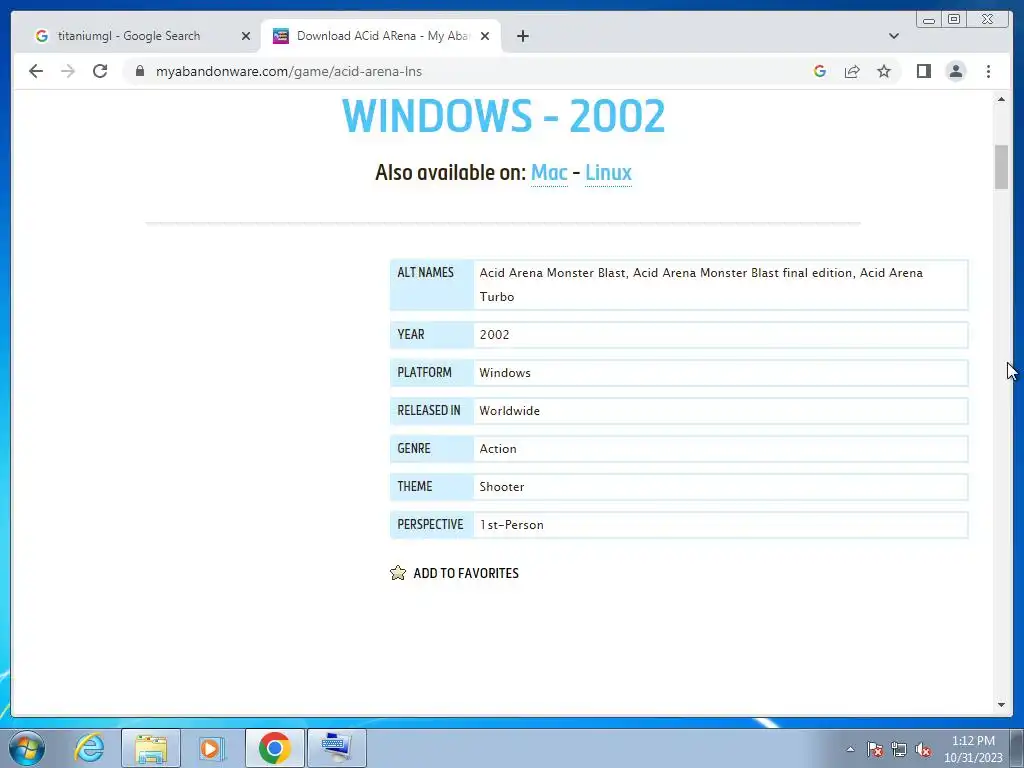Click the year value 2002
Viewport: 1024px width, 768px height.
point(494,334)
